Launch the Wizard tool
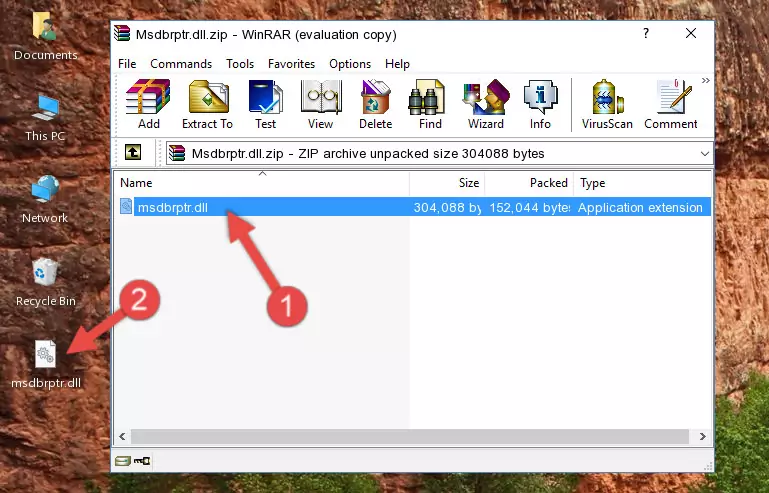This screenshot has width=769, height=493. 486,104
